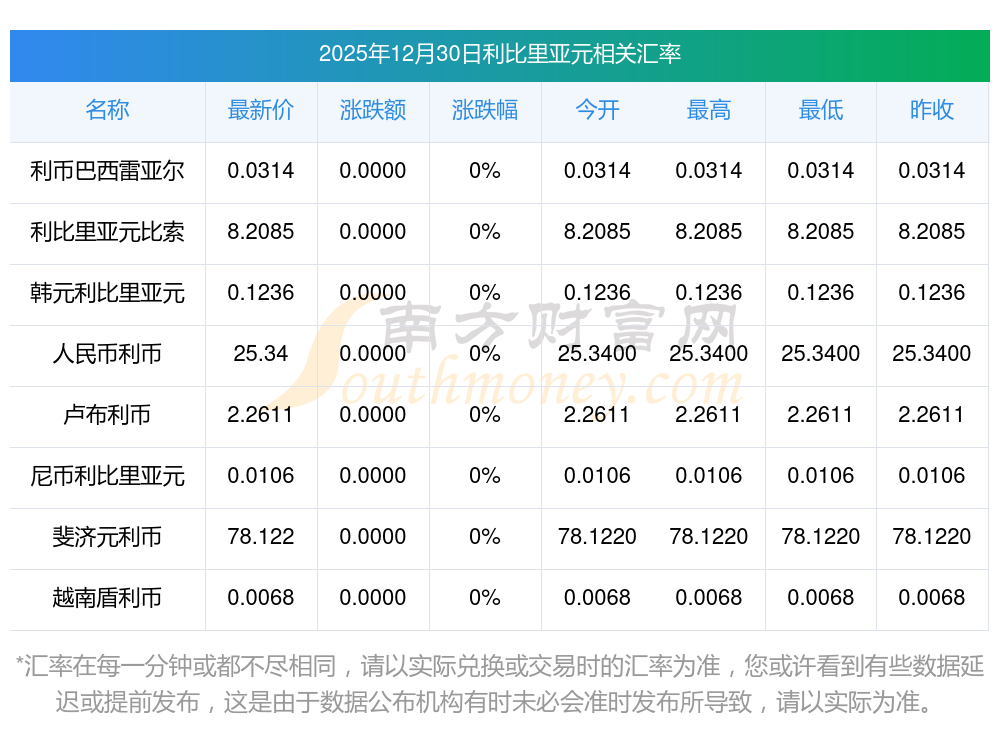
Task: Click 今开 value 0.0068 for 越南盾利币
Action: click(x=597, y=598)
